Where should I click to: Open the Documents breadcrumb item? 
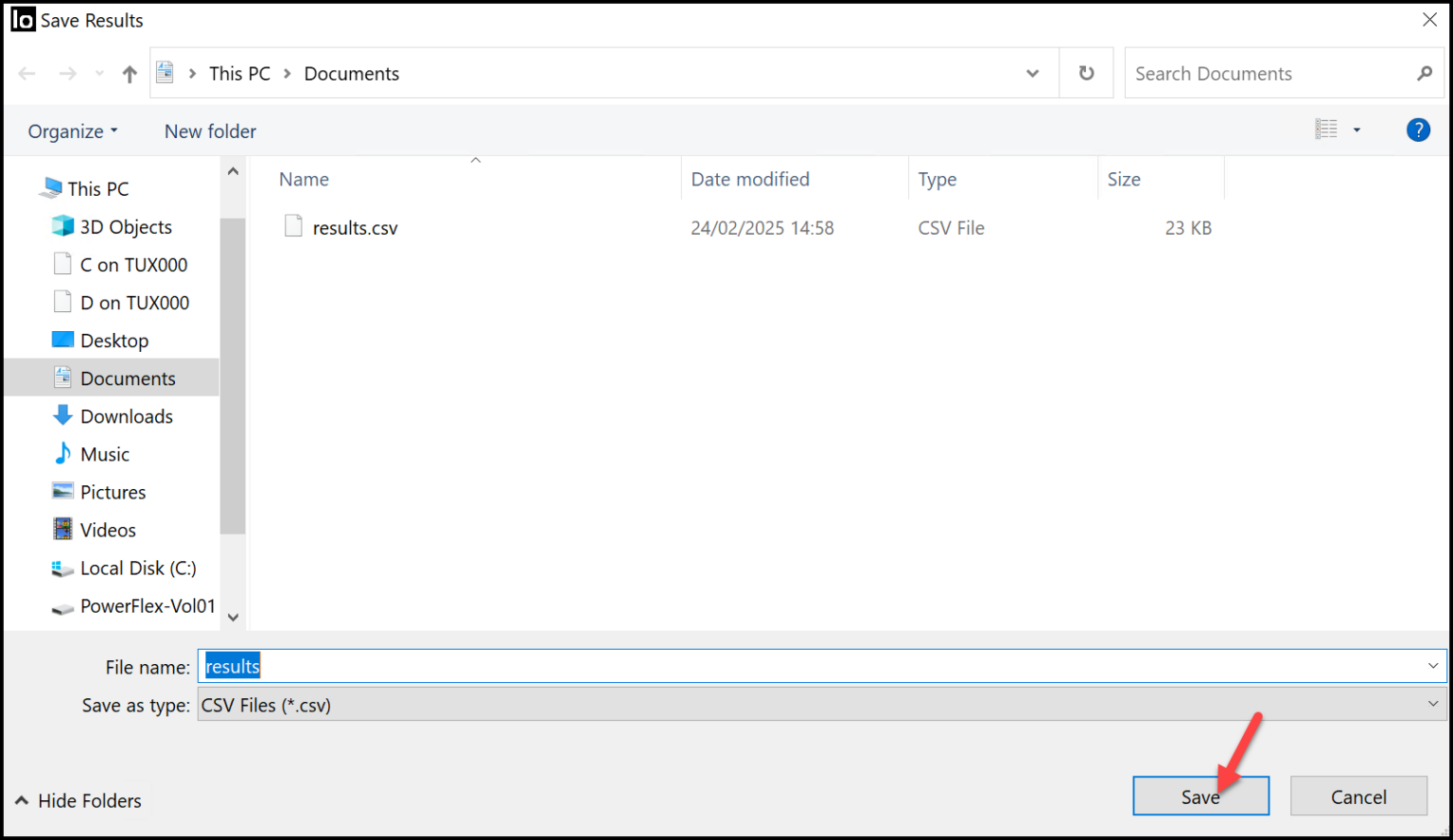(351, 73)
